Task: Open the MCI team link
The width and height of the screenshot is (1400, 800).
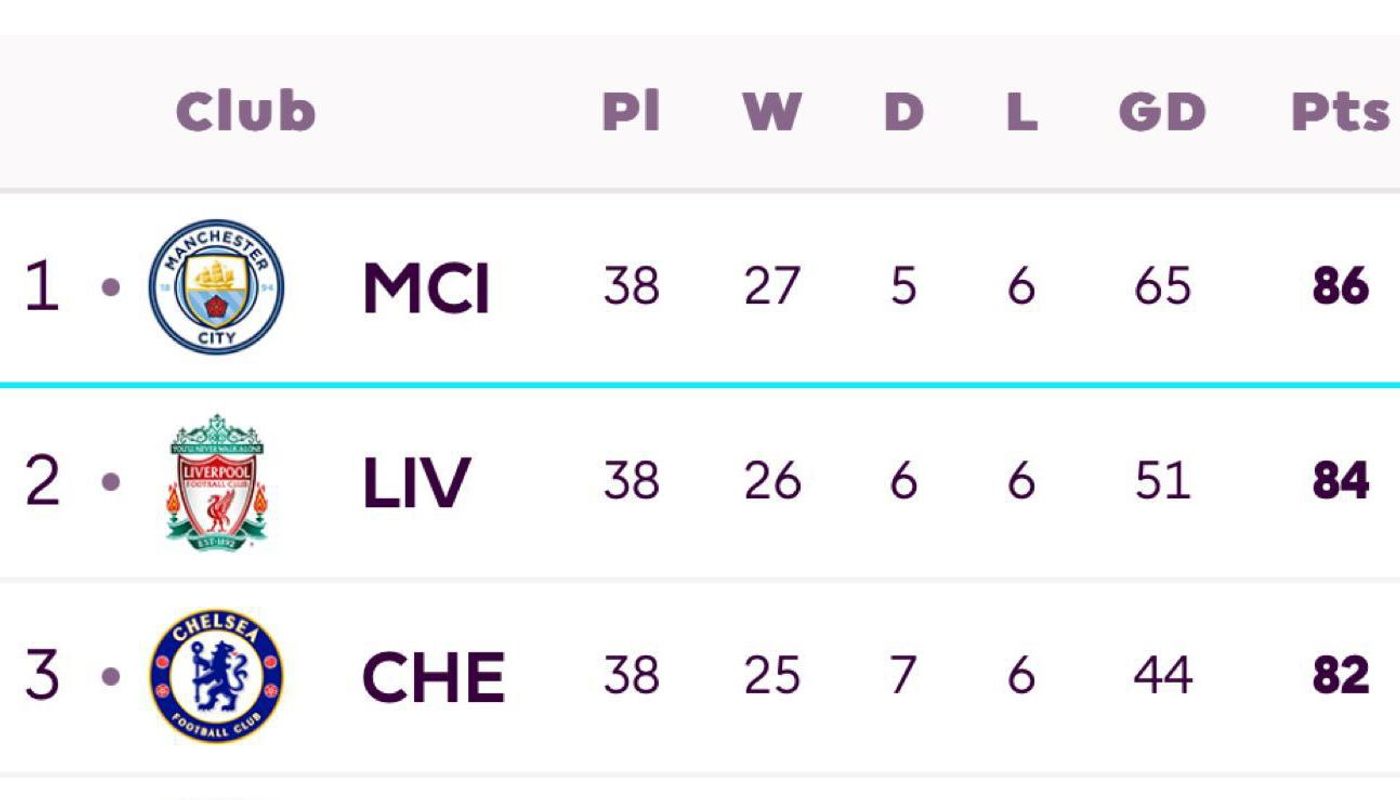Action: 426,289
